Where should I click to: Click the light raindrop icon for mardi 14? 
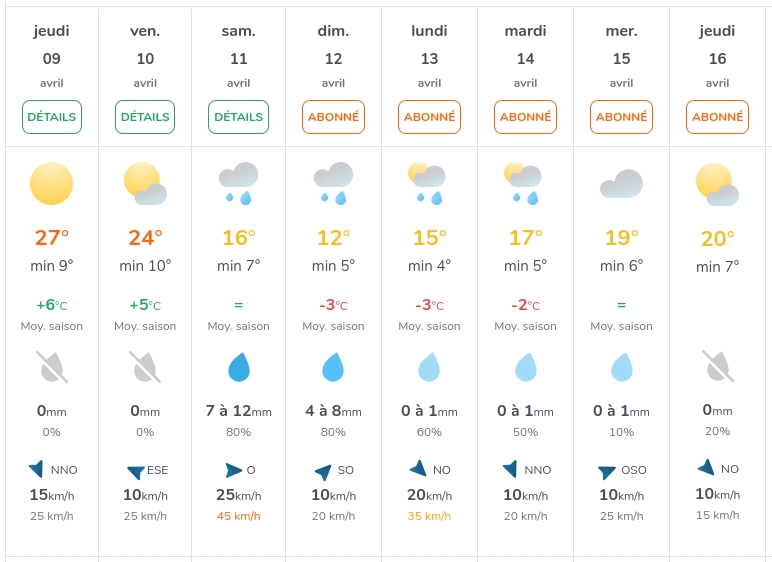(525, 367)
